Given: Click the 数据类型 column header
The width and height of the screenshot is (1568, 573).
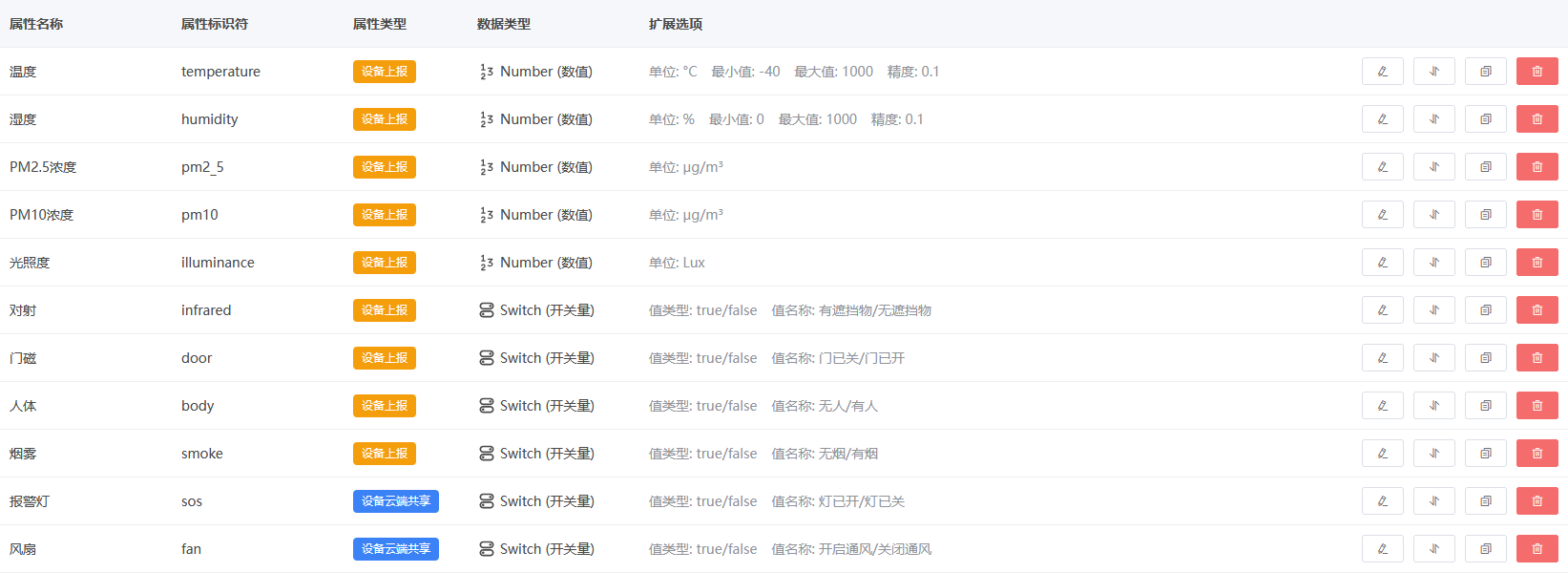Looking at the screenshot, I should coord(503,24).
